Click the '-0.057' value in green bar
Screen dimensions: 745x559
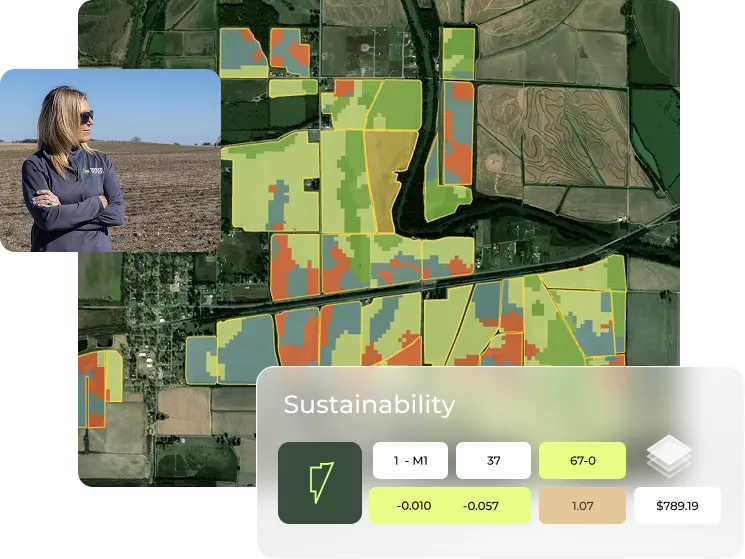pyautogui.click(x=481, y=506)
